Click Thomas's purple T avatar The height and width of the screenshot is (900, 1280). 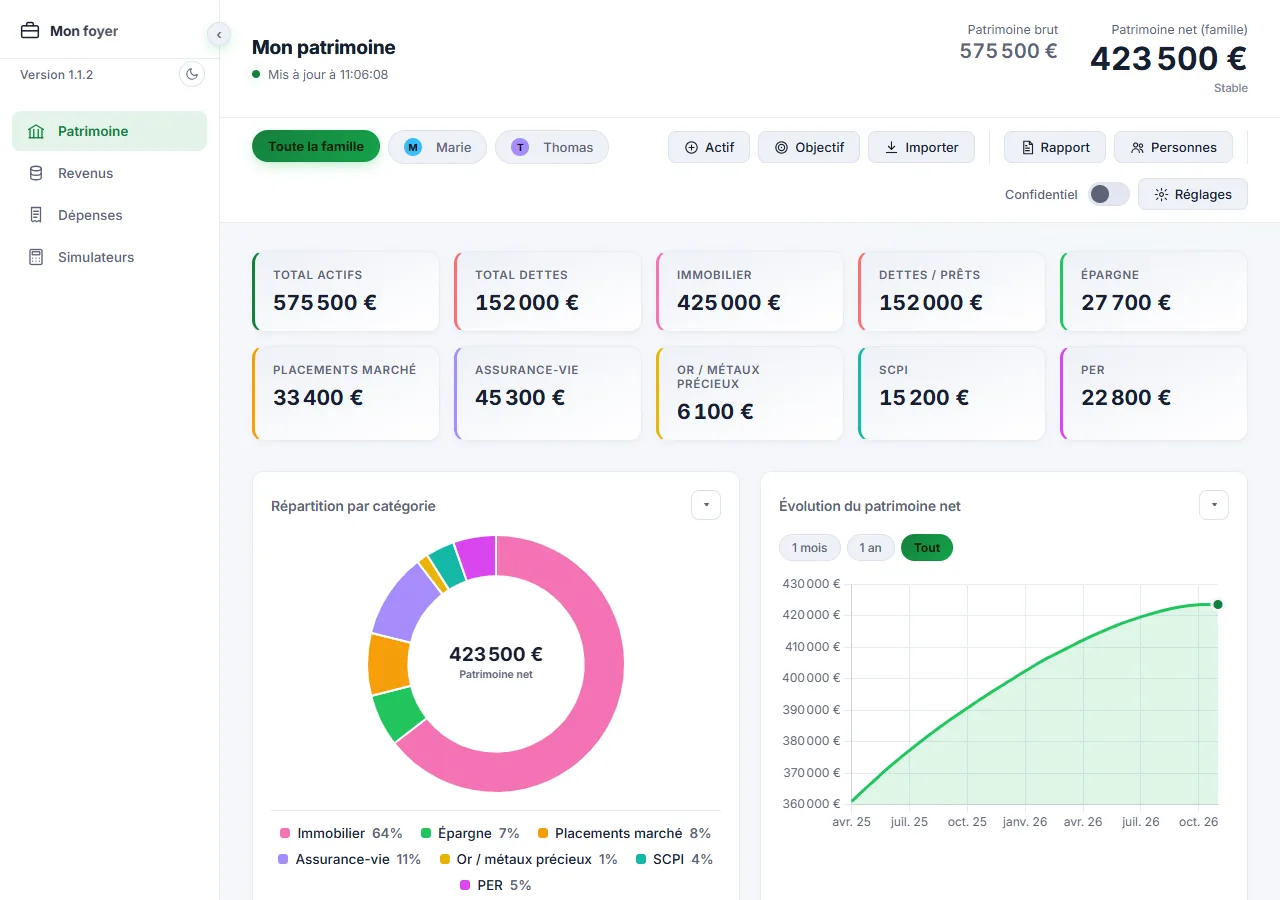pyautogui.click(x=520, y=147)
